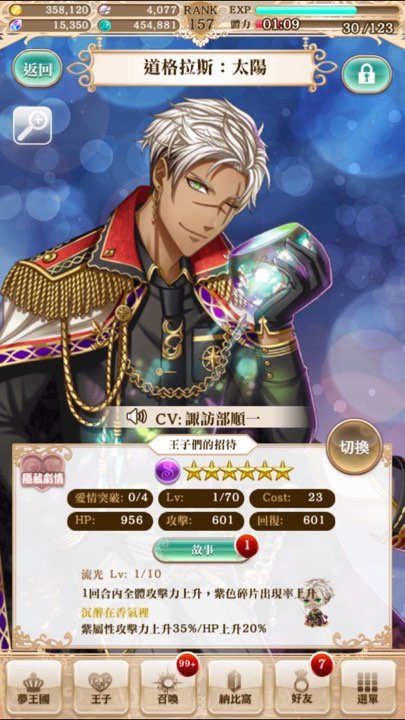
Task: Toggle the lock icon for this card
Action: point(366,74)
